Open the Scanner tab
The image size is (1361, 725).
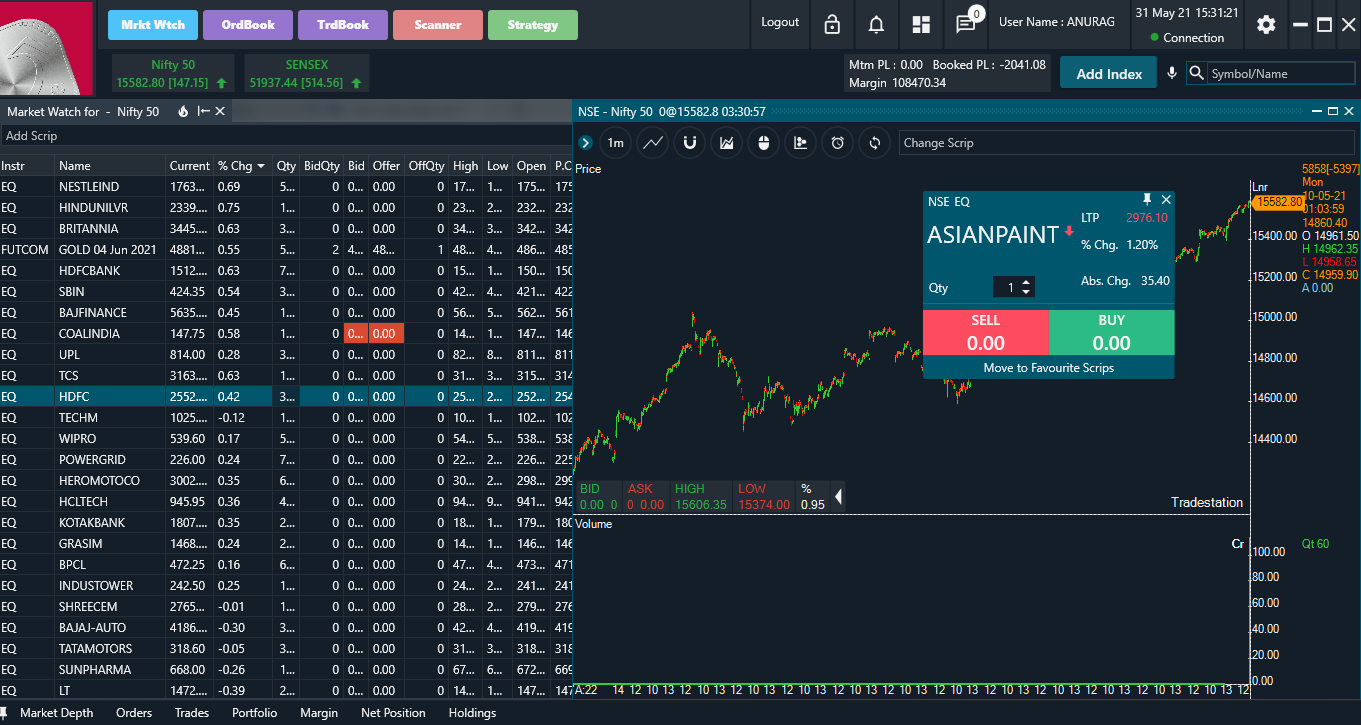(x=438, y=25)
